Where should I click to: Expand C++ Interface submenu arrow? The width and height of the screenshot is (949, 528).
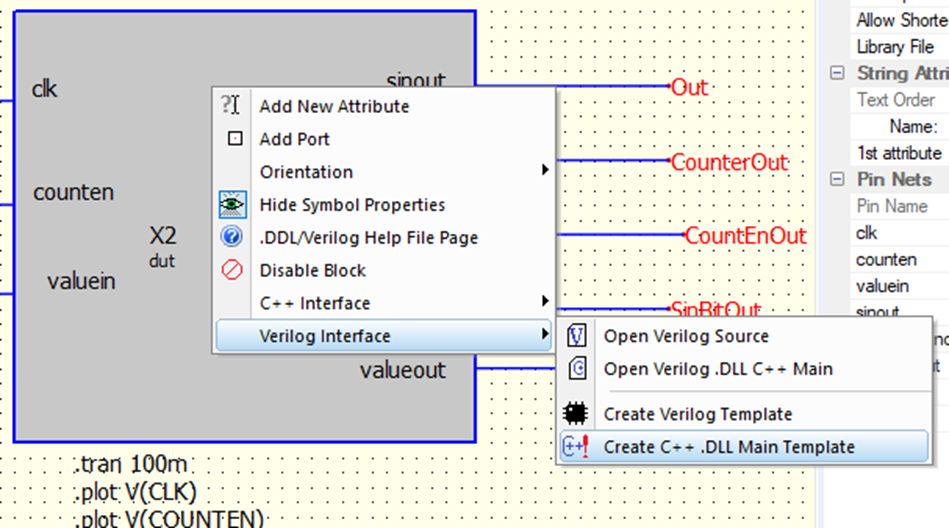click(545, 301)
